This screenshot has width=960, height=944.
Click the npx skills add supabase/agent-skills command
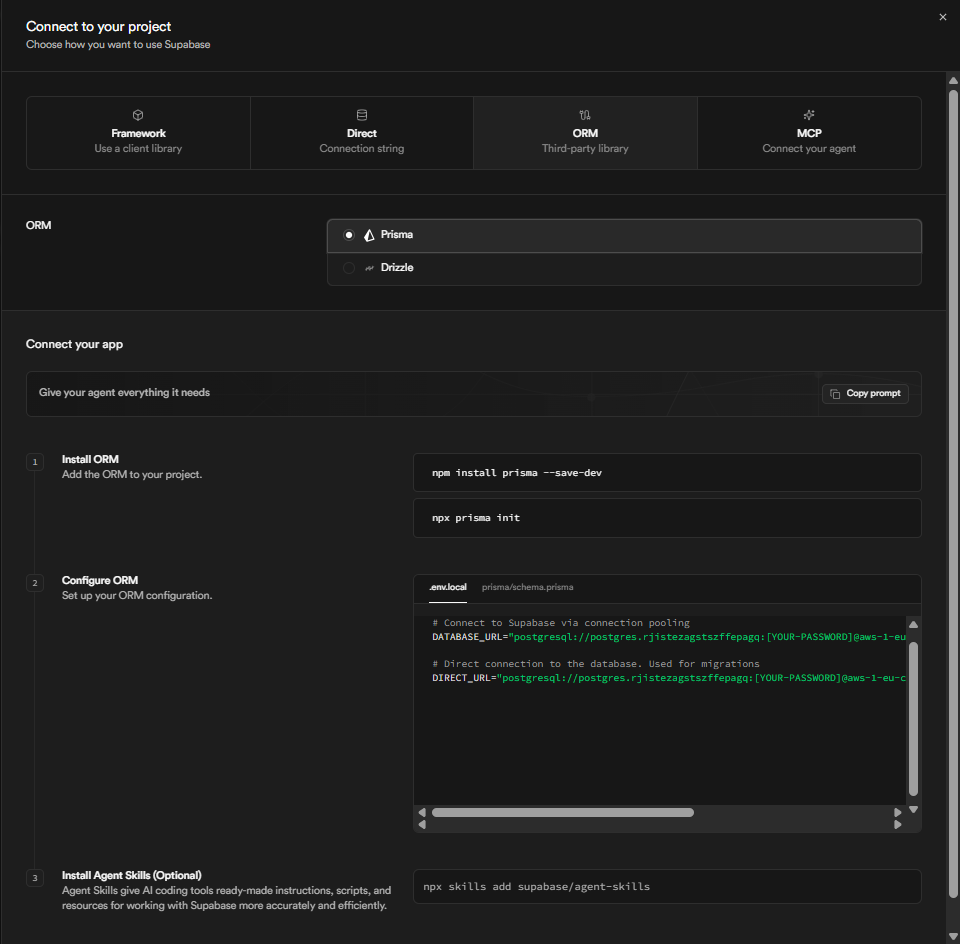(667, 886)
